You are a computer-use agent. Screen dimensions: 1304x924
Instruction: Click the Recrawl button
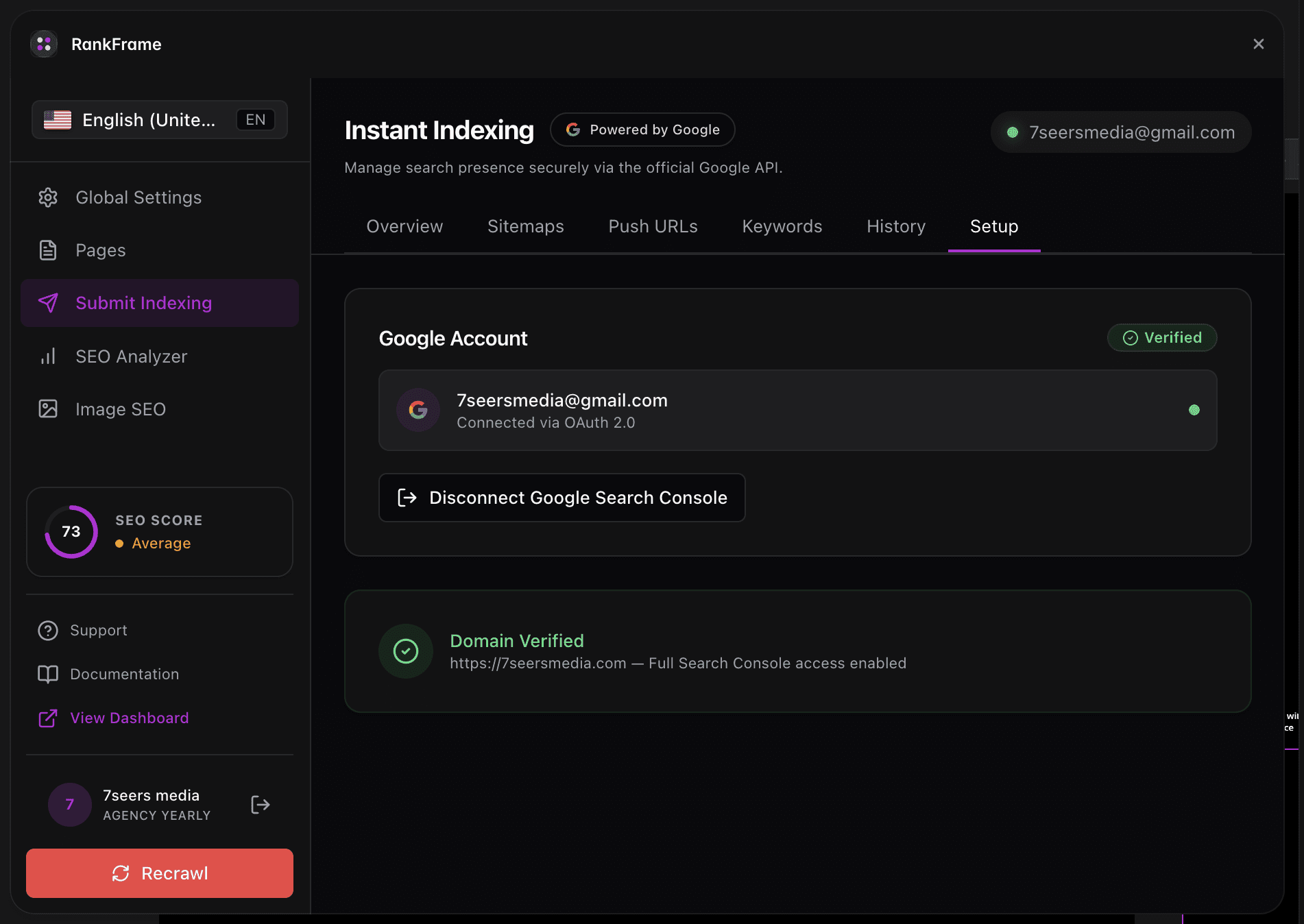160,873
